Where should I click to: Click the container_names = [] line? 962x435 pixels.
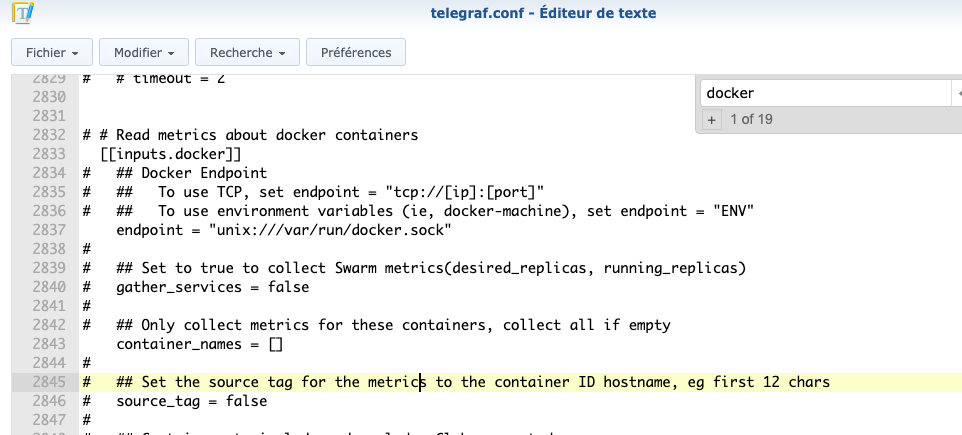(199, 344)
